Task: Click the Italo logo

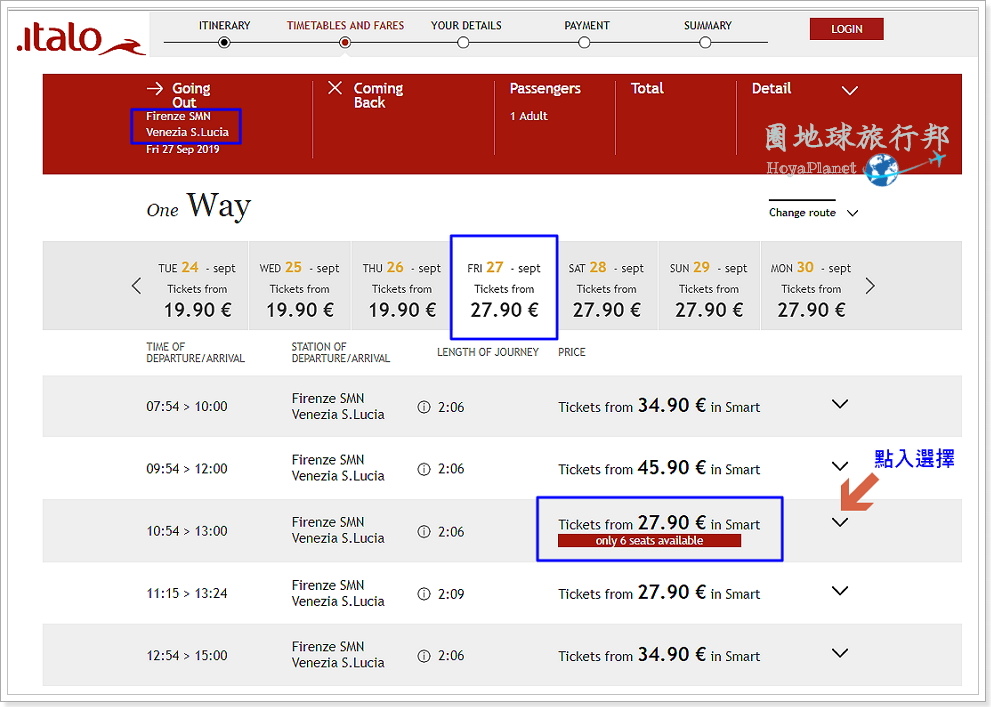Action: (x=80, y=39)
